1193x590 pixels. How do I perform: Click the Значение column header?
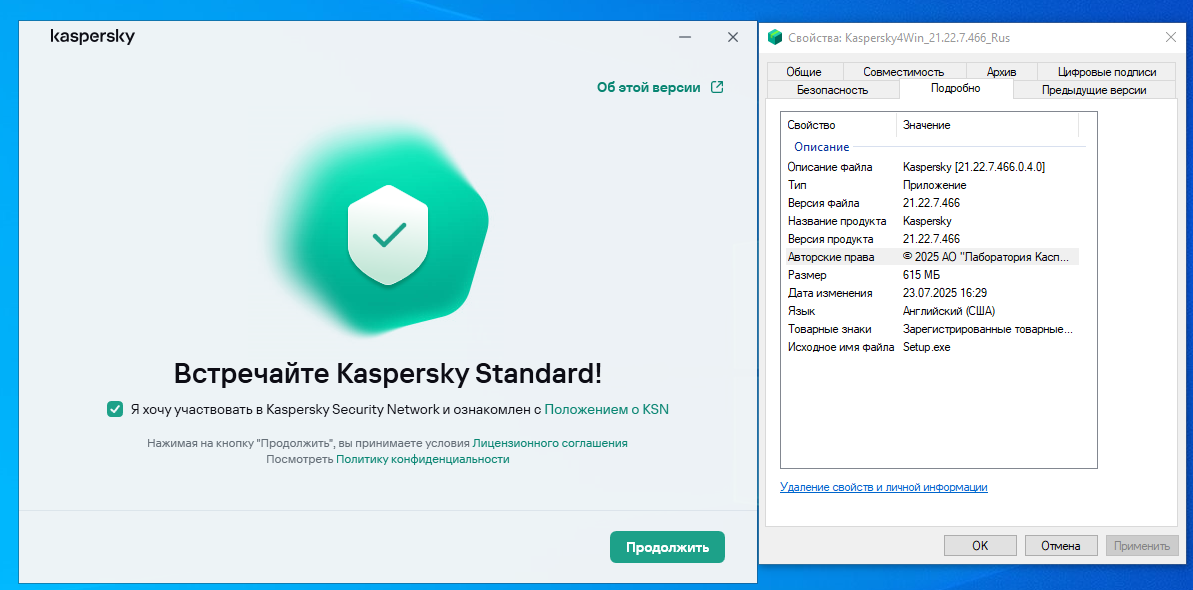988,125
